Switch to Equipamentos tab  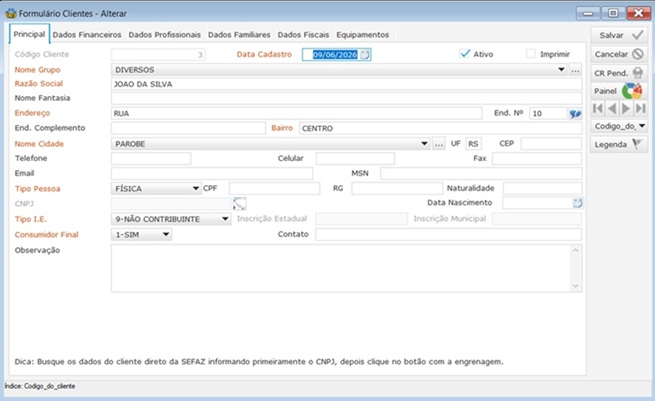click(x=363, y=35)
